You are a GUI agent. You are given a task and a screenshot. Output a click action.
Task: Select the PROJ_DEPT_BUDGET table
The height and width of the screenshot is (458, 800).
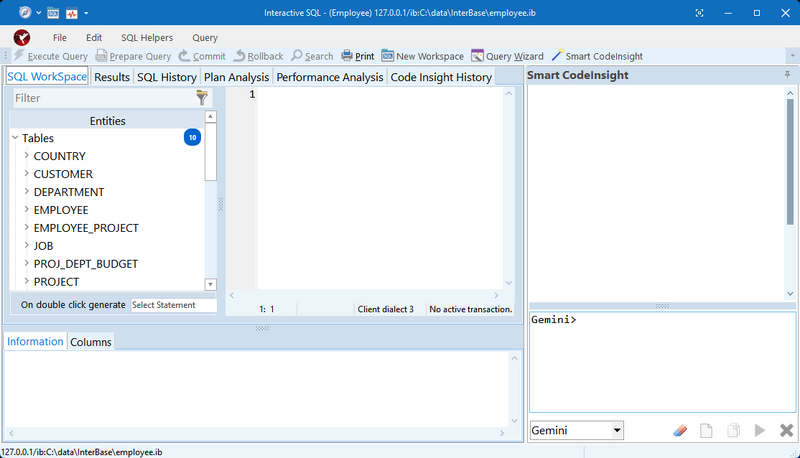click(x=86, y=264)
